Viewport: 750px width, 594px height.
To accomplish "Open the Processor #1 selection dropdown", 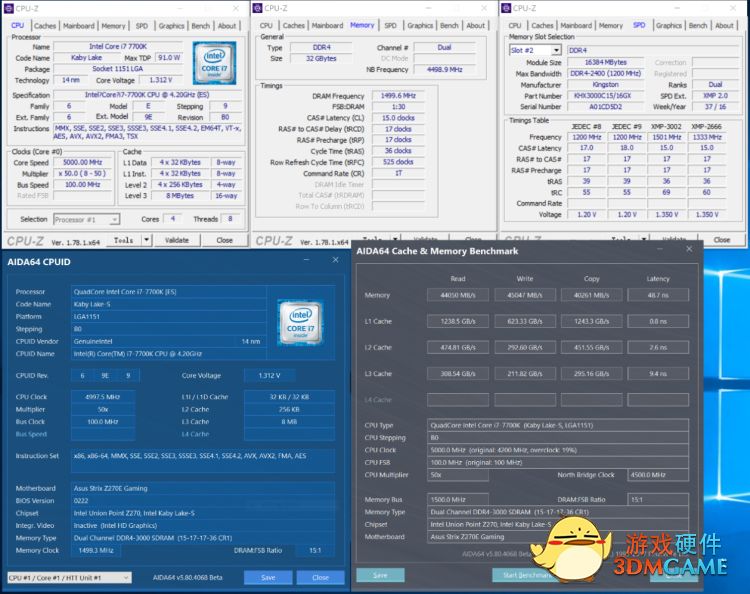I will [x=86, y=220].
